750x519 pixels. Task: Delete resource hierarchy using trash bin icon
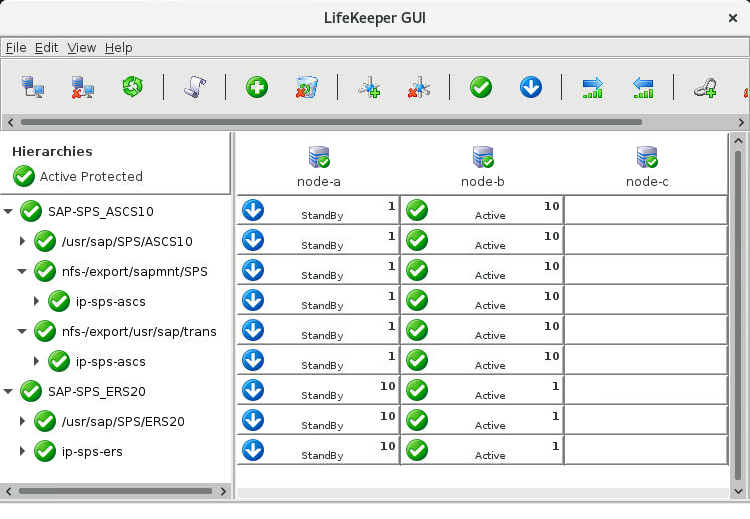[307, 87]
